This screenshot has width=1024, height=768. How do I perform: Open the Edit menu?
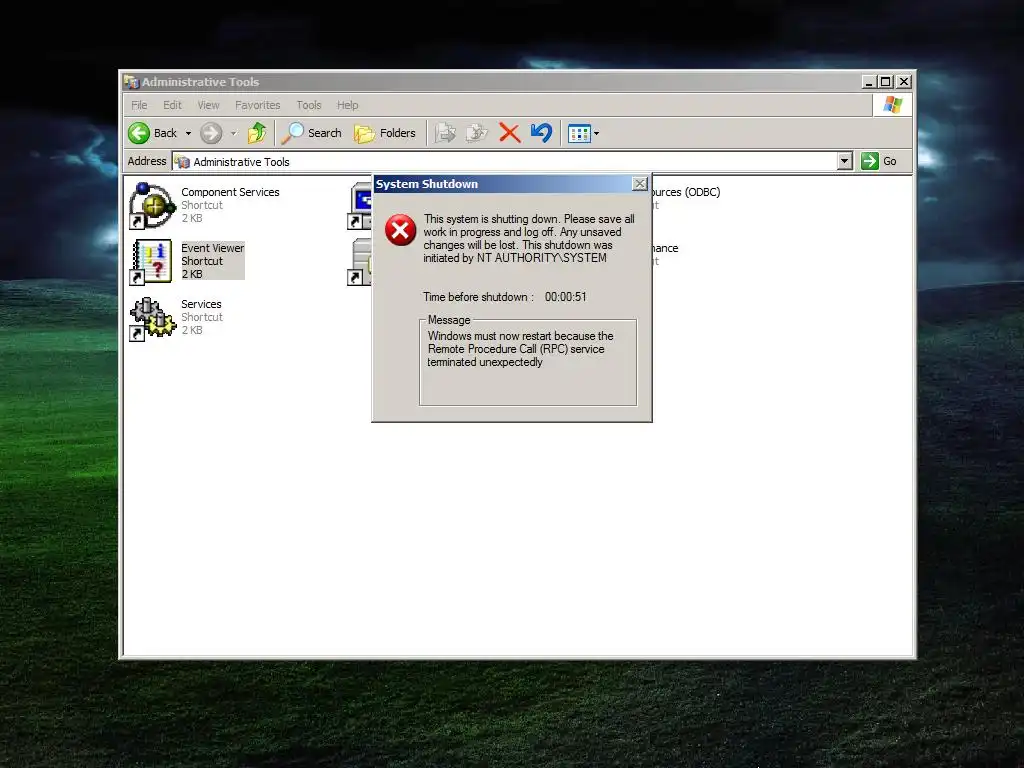(172, 105)
